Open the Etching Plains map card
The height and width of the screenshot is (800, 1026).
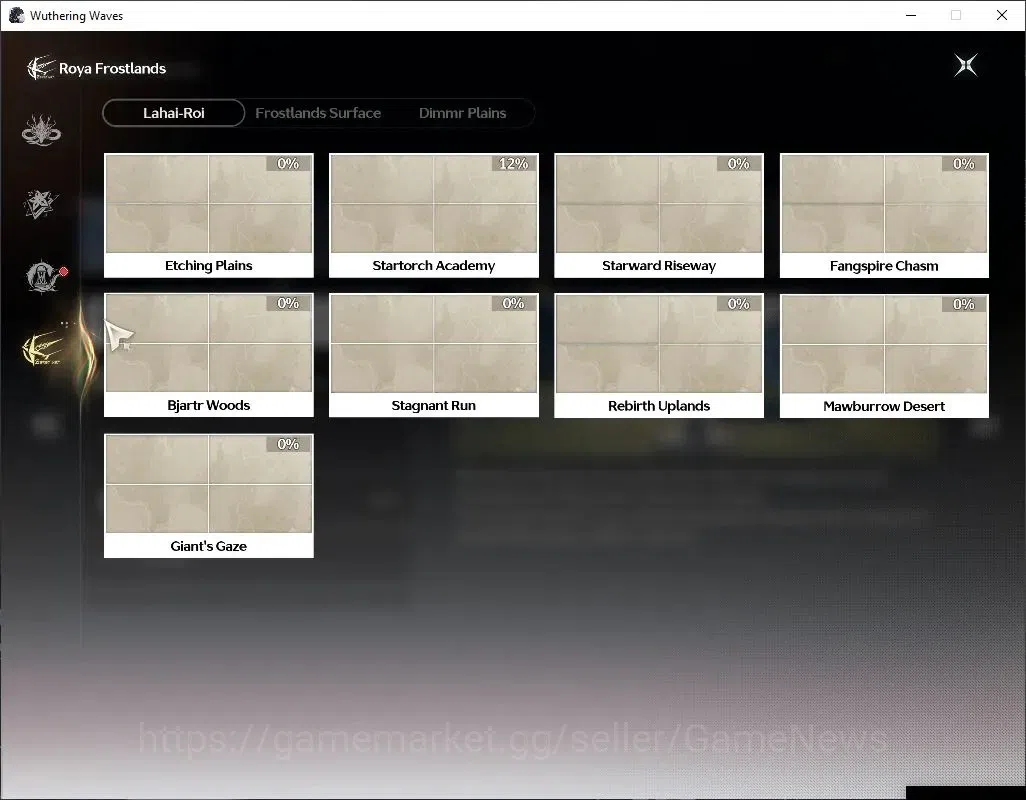click(209, 215)
